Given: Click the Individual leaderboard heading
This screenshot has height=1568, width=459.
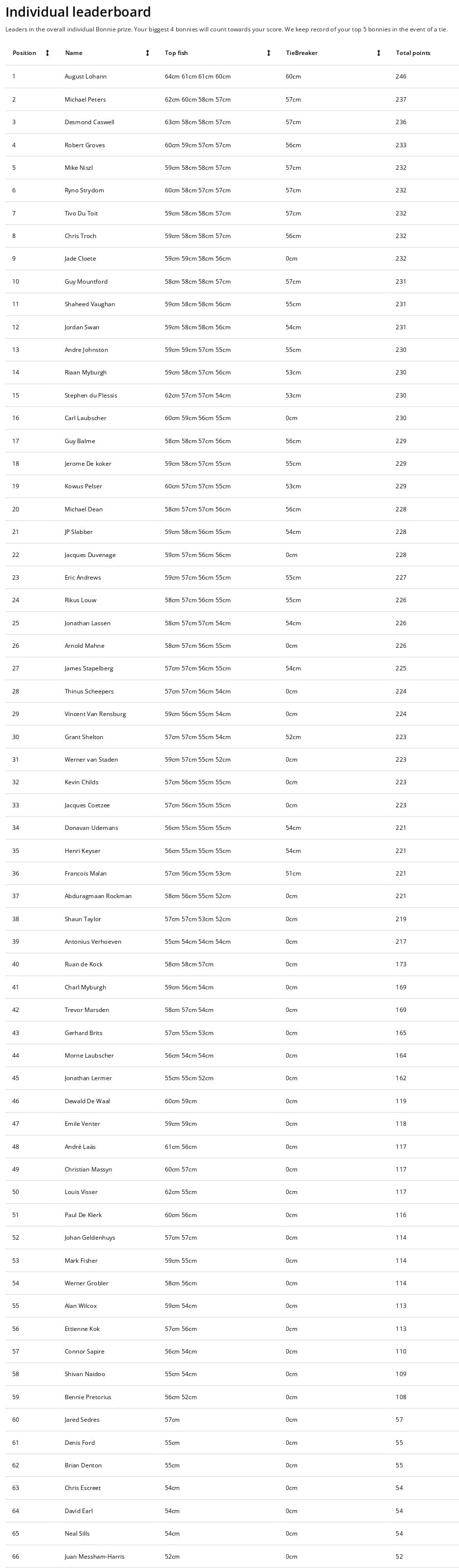Looking at the screenshot, I should [78, 12].
